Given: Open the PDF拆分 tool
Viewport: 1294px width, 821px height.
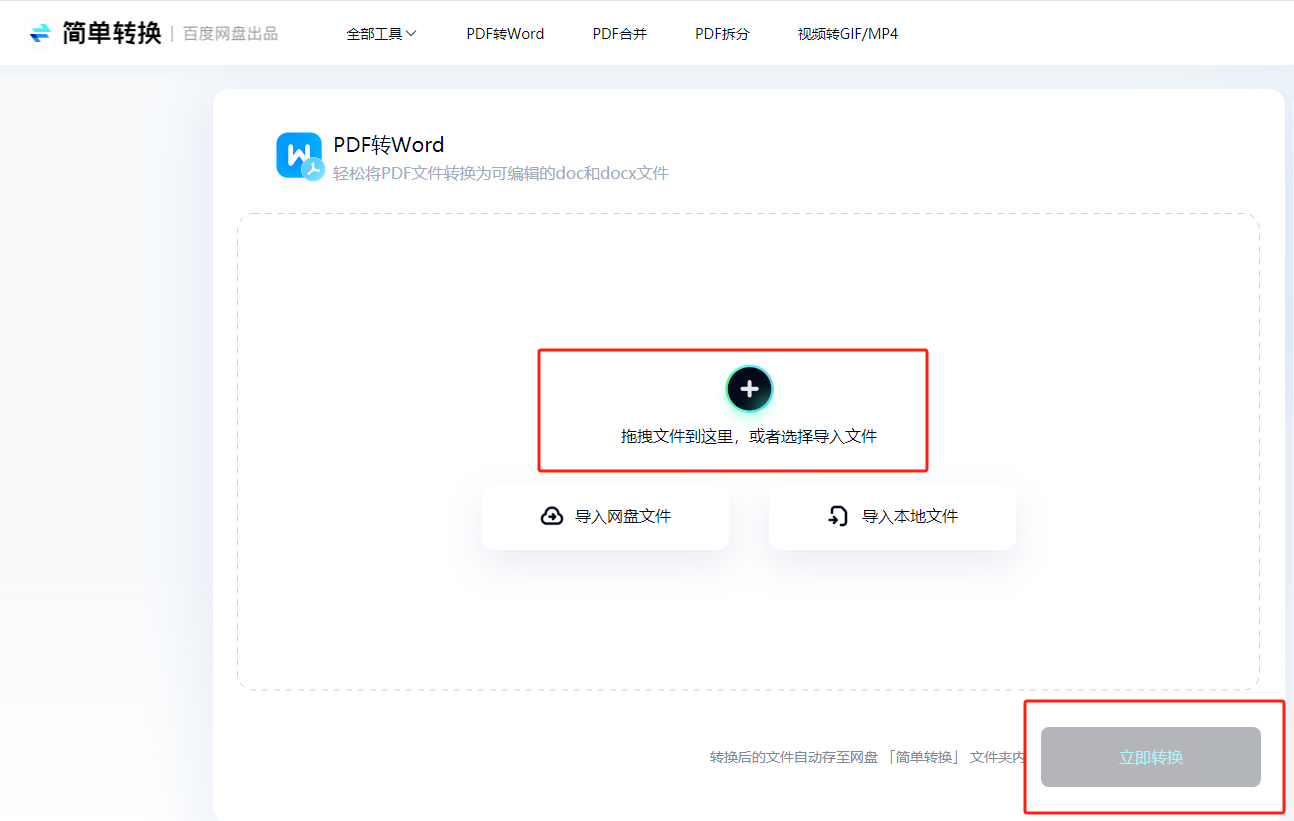Looking at the screenshot, I should pyautogui.click(x=722, y=34).
